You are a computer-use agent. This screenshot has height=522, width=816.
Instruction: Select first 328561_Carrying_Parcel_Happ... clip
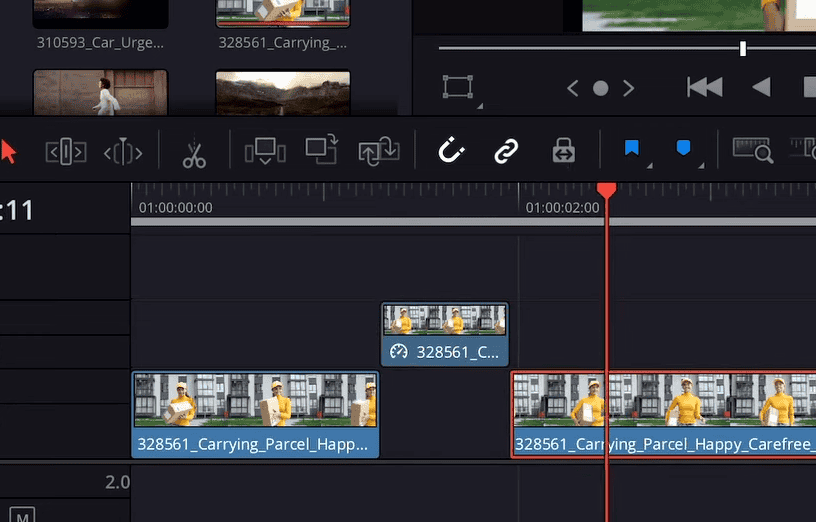click(255, 414)
